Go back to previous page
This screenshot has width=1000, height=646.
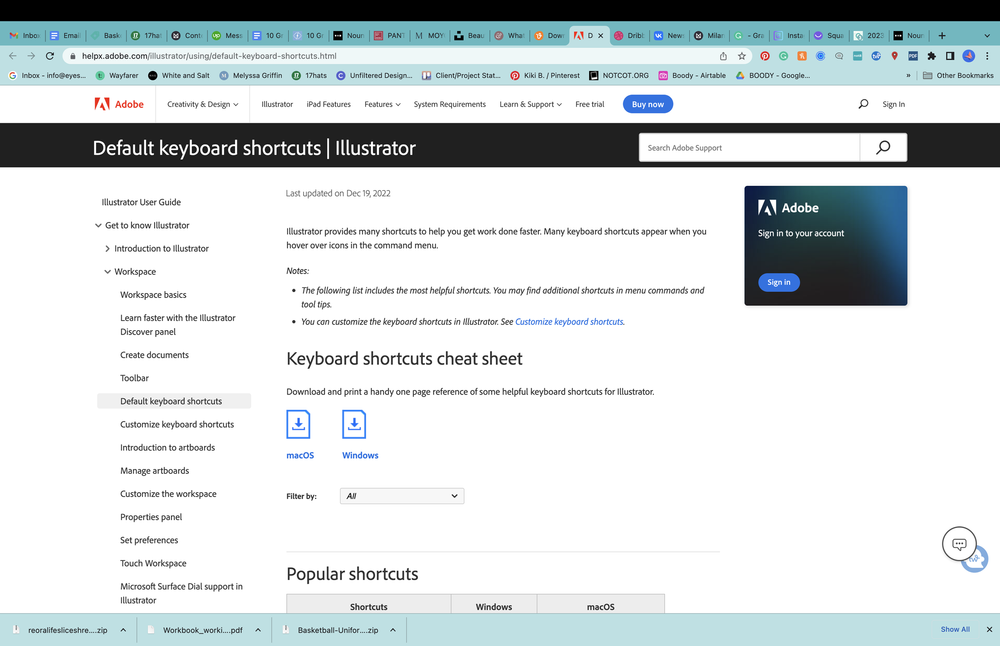(13, 56)
